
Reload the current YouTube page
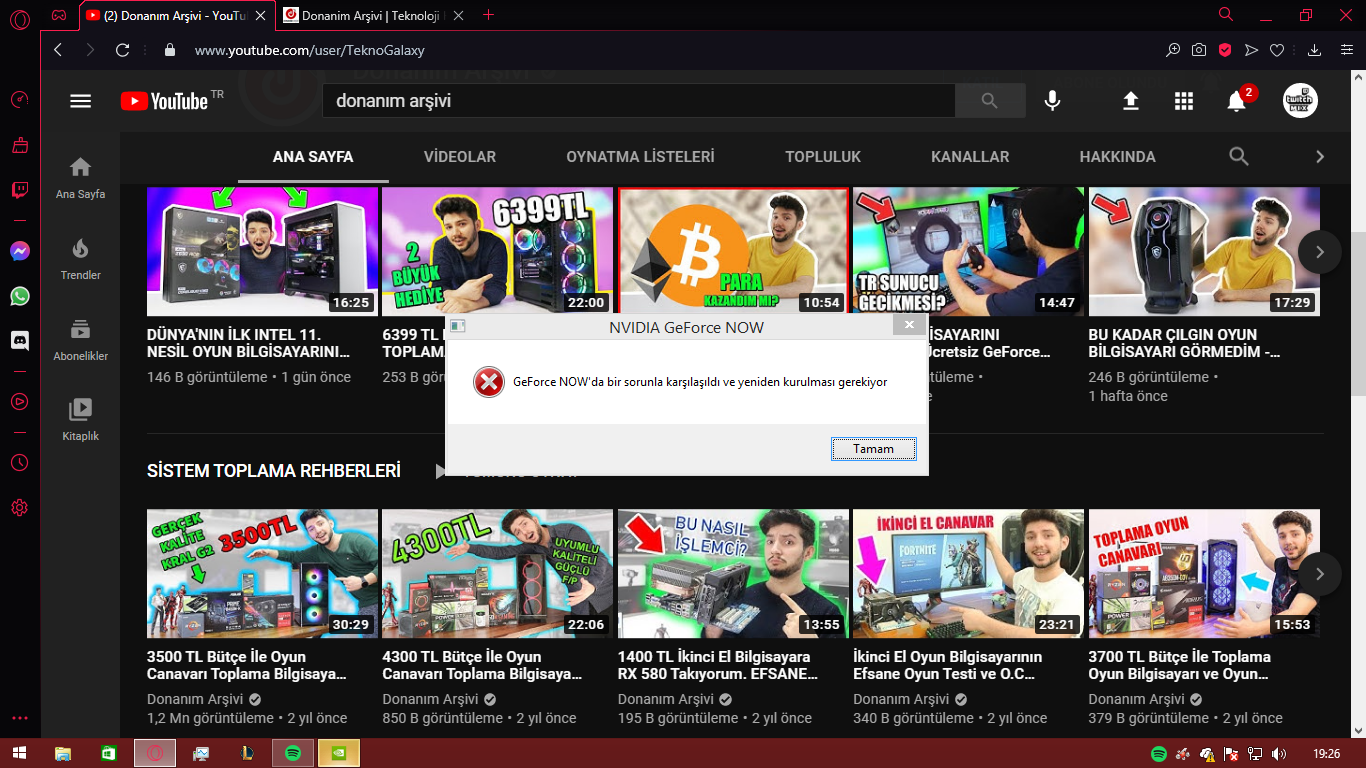coord(123,50)
